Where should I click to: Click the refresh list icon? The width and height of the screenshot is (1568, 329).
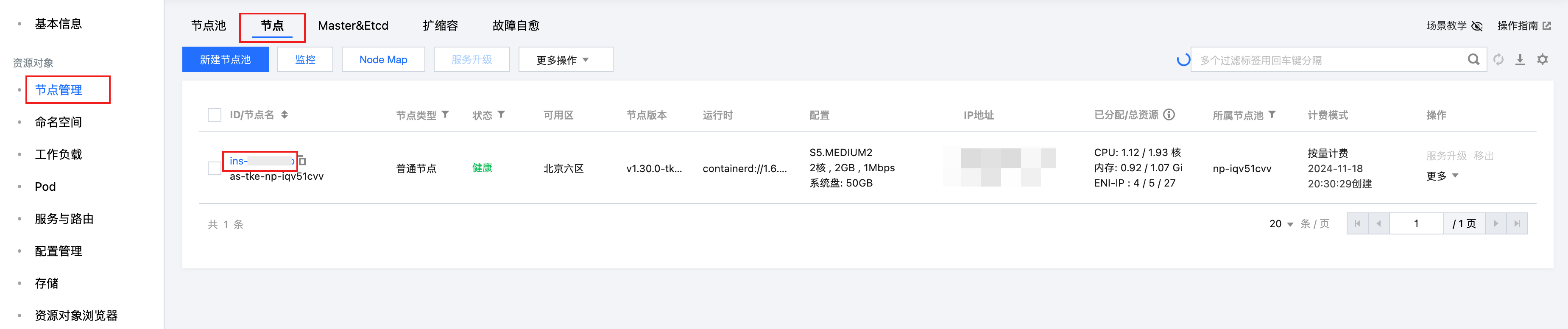1498,60
